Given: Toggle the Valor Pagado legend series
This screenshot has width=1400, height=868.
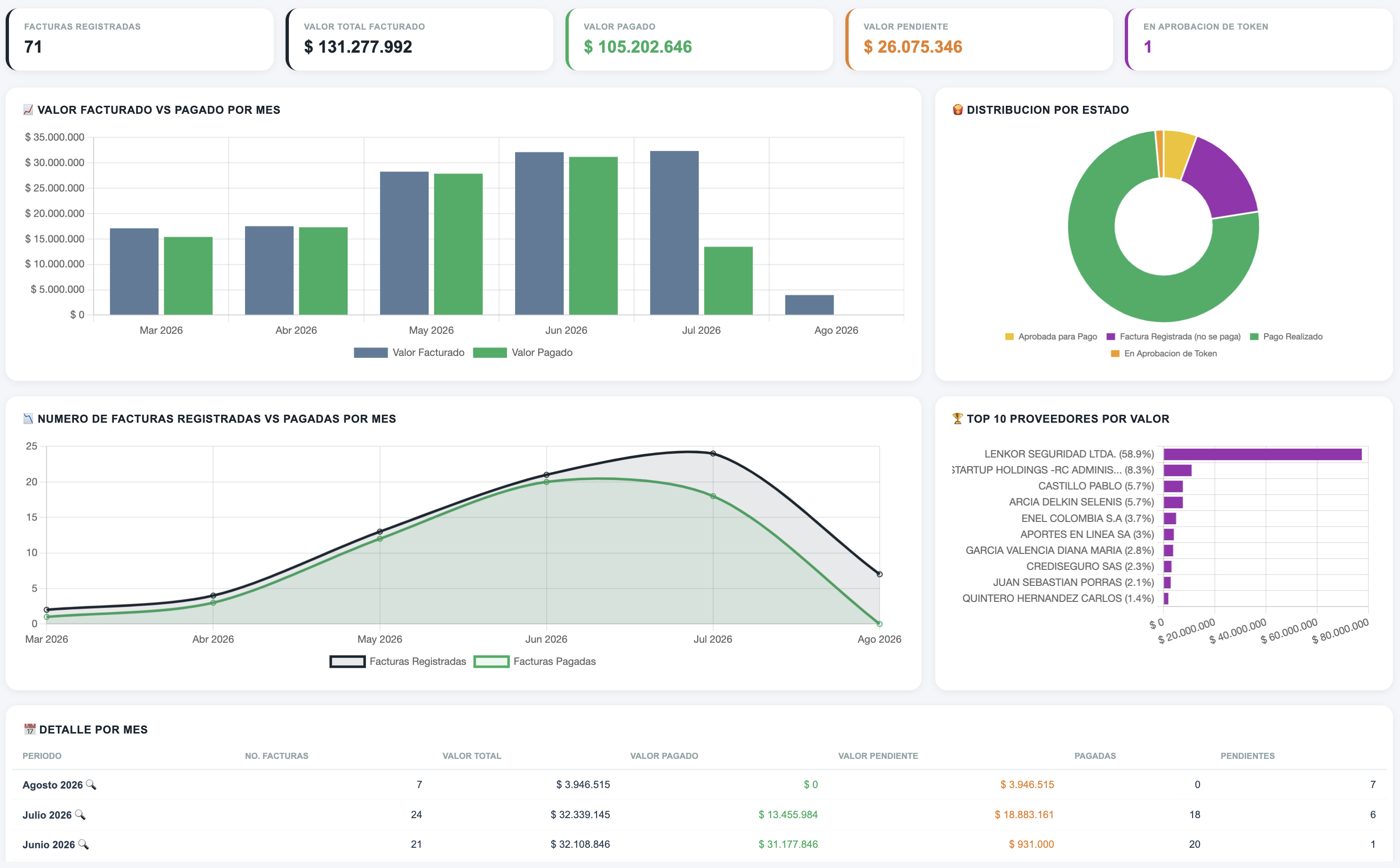Looking at the screenshot, I should click(523, 353).
